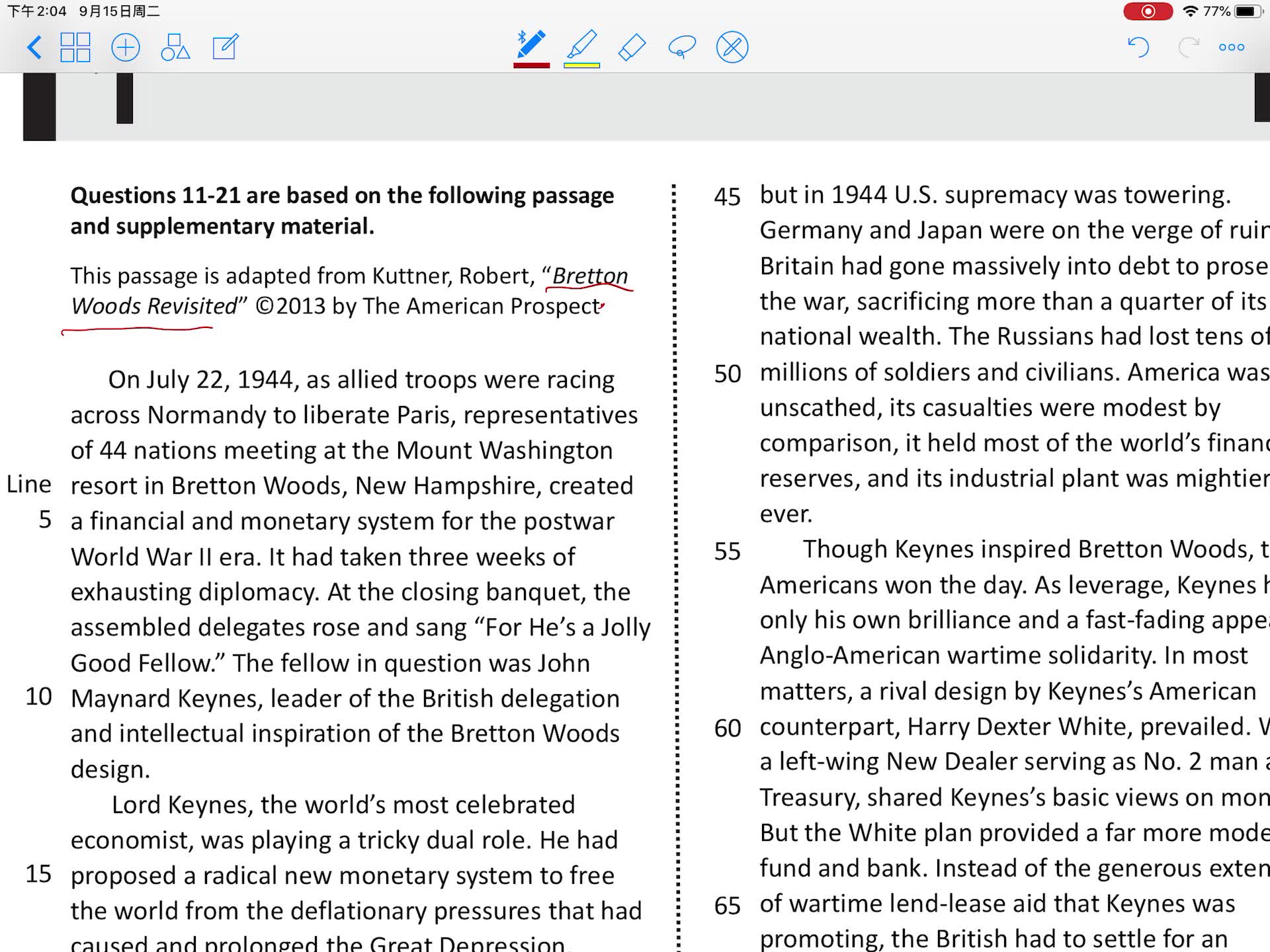Viewport: 1270px width, 952px height.
Task: Tap line number 5
Action: pyautogui.click(x=45, y=520)
